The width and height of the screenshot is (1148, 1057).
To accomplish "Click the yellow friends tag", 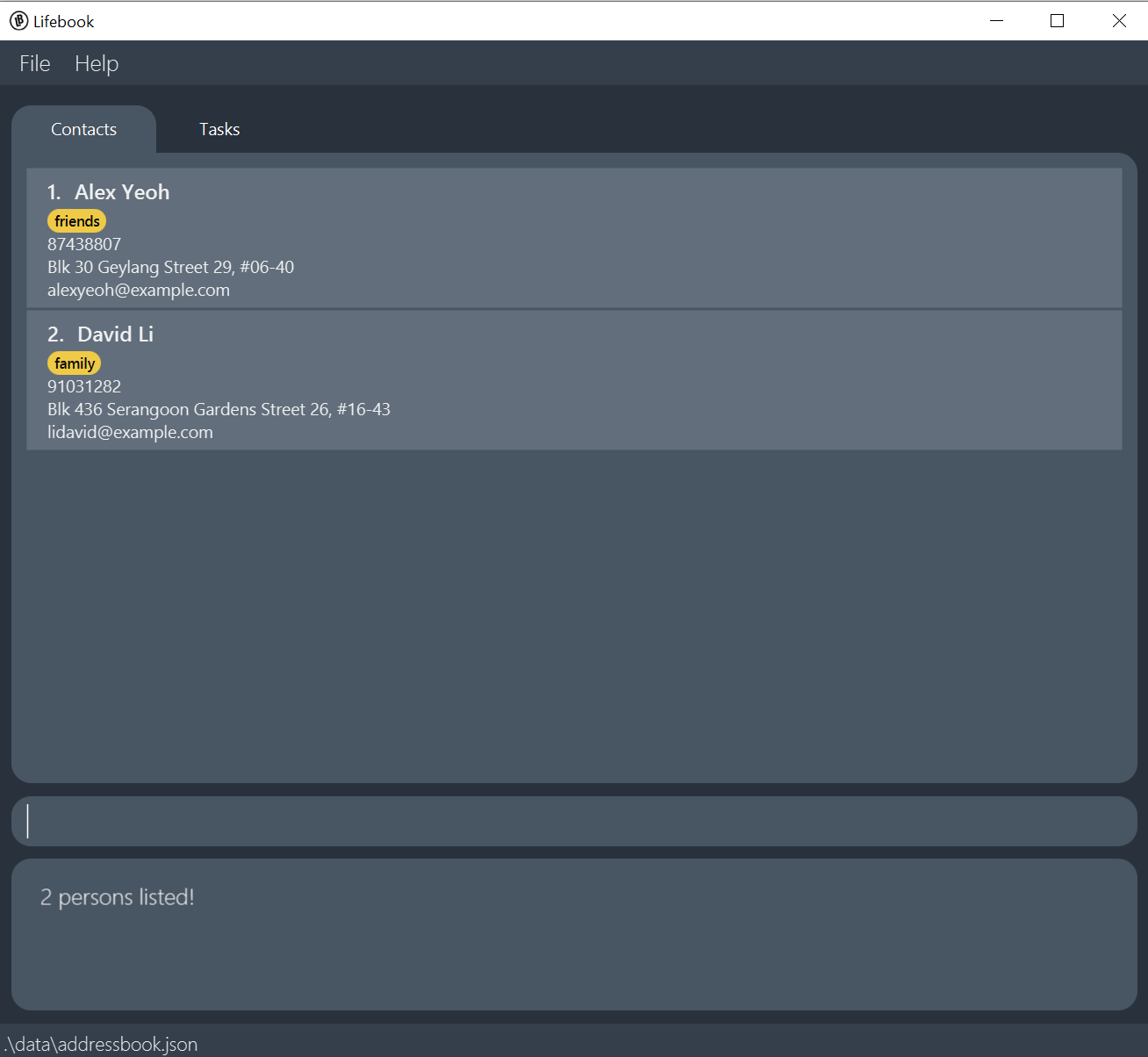I will point(76,221).
